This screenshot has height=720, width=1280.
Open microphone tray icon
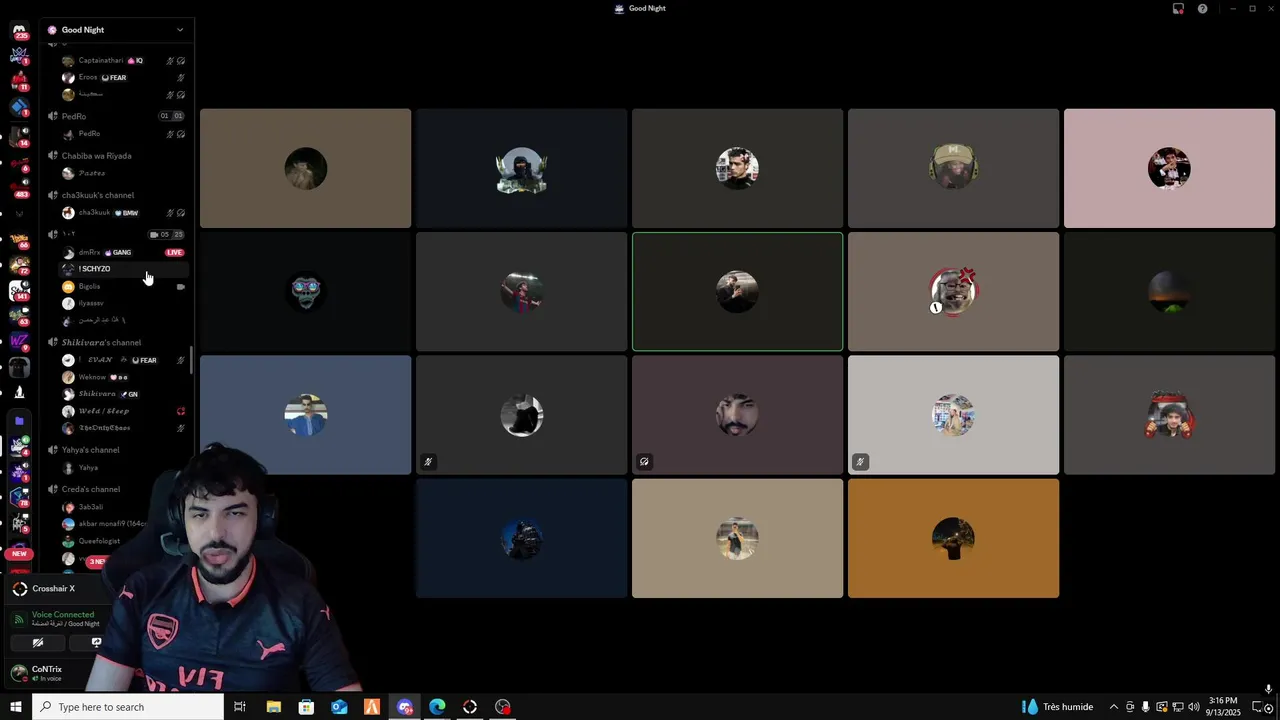point(1146,707)
